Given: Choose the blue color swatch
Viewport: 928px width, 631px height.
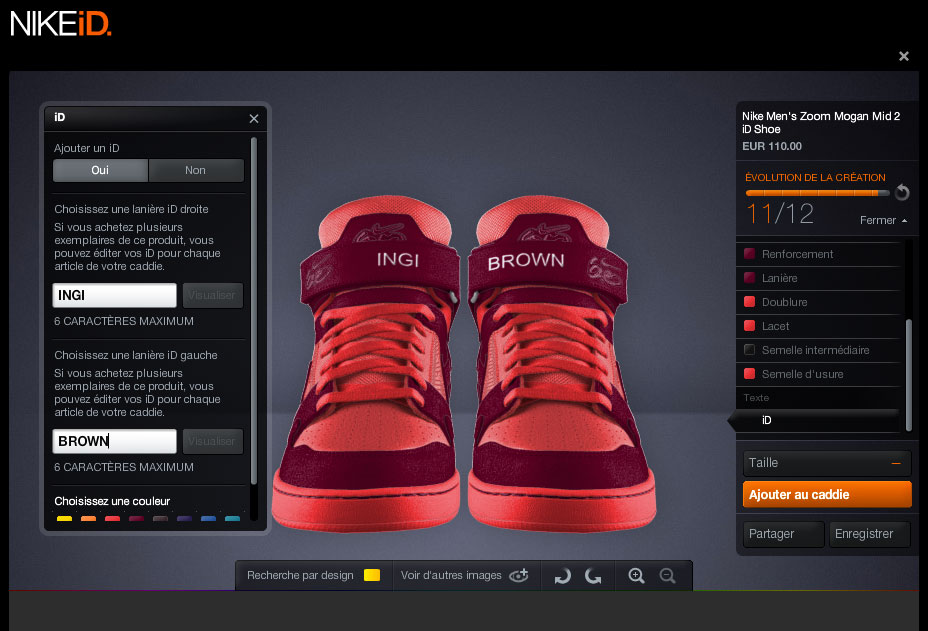Looking at the screenshot, I should tap(208, 519).
